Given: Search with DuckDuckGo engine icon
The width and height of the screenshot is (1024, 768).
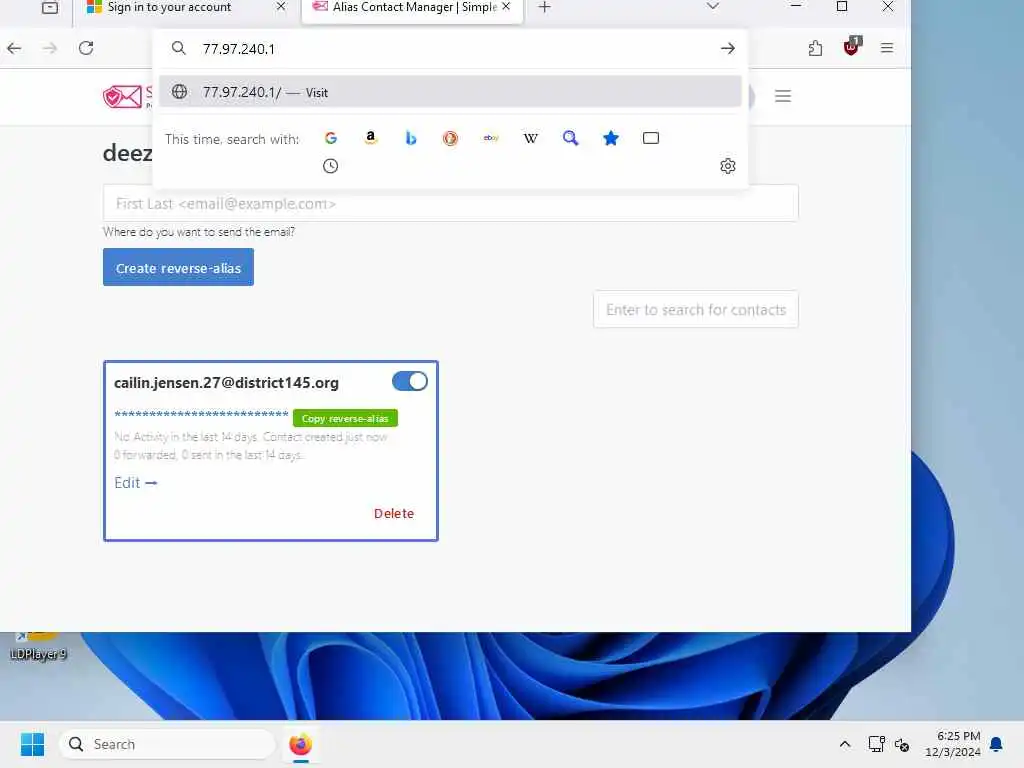Looking at the screenshot, I should point(450,138).
